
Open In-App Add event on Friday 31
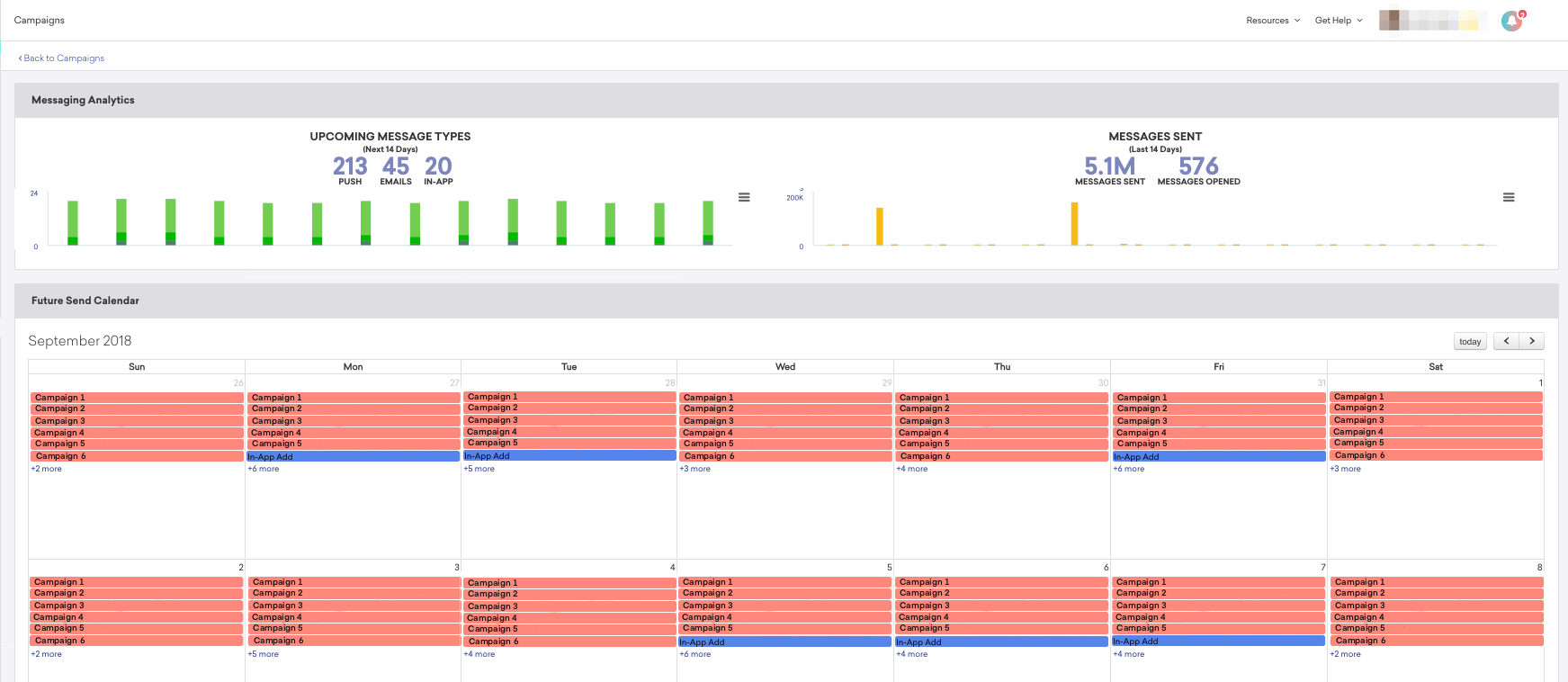[1219, 457]
